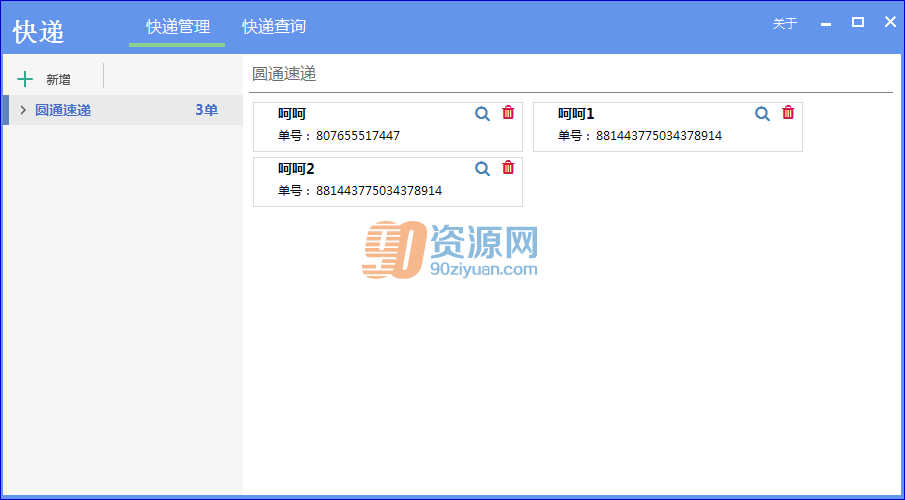The image size is (905, 500).
Task: Open the 关于 about link
Action: [x=784, y=24]
